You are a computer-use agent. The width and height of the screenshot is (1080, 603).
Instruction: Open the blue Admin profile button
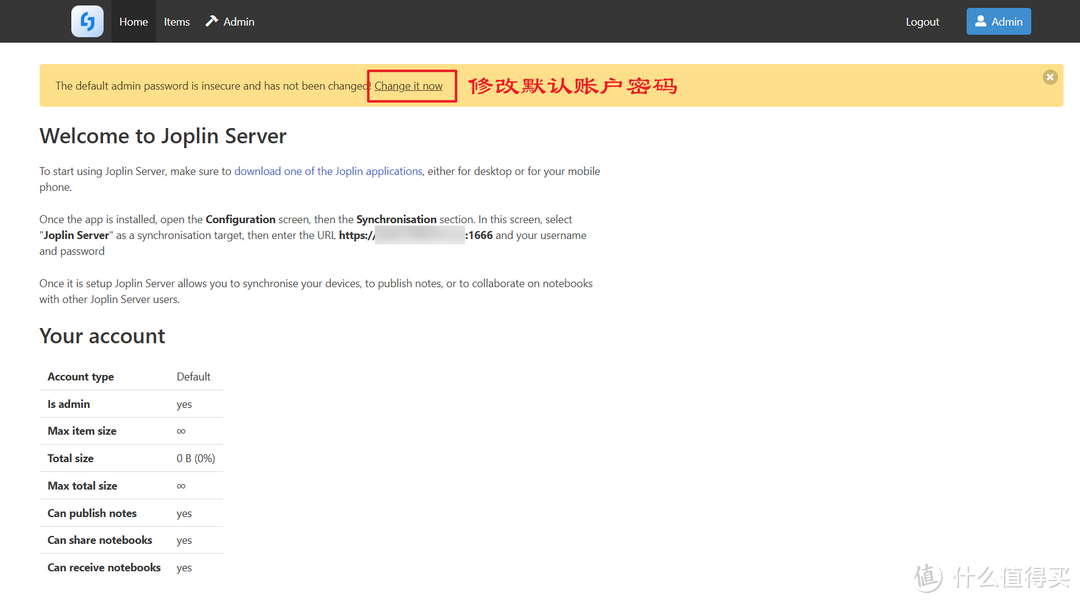click(998, 22)
